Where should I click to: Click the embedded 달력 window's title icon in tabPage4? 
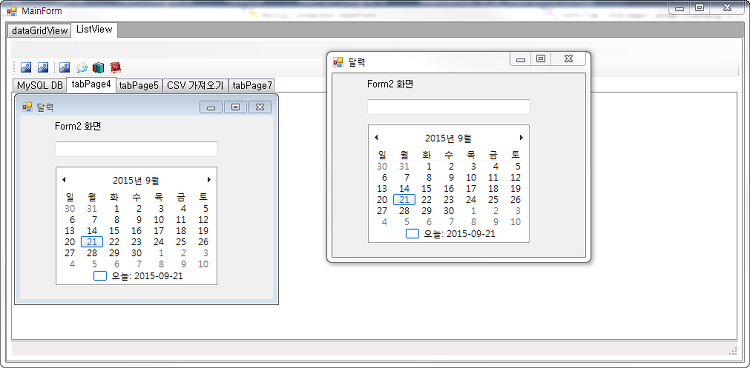point(27,107)
